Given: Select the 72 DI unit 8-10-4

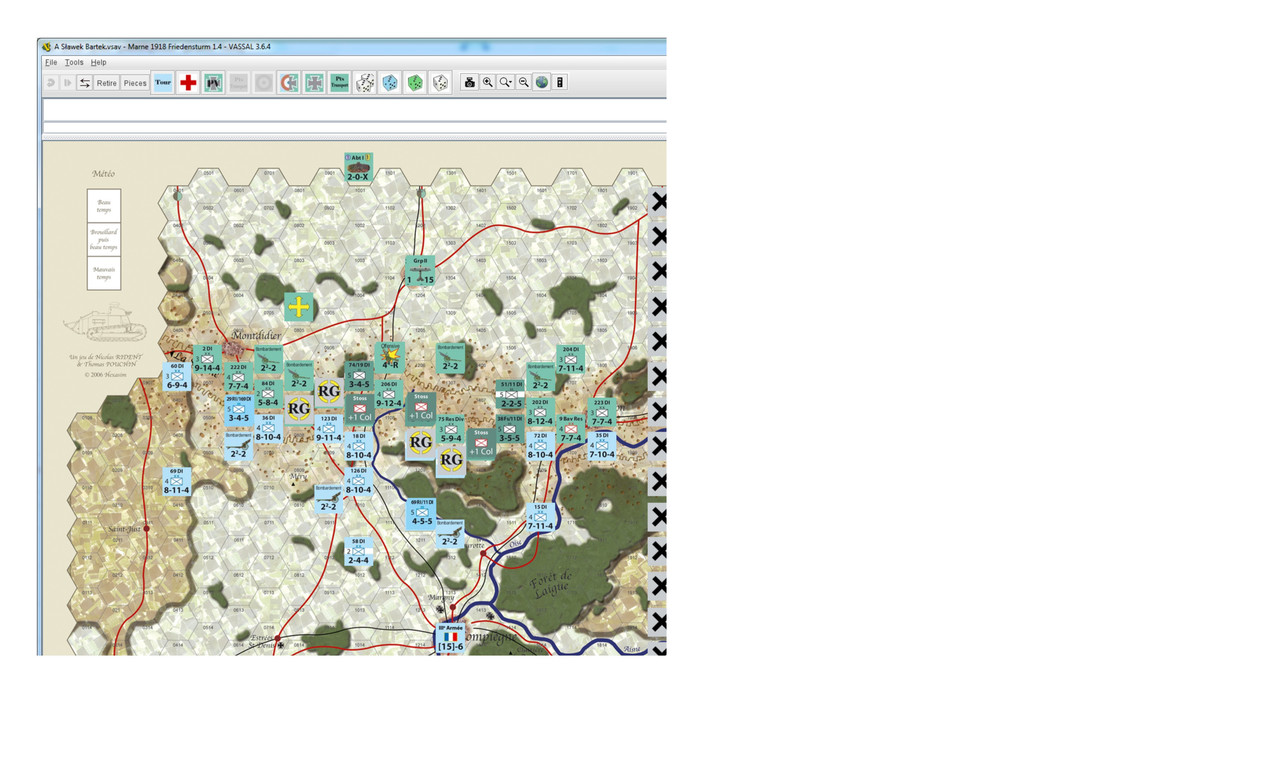Looking at the screenshot, I should coord(540,446).
